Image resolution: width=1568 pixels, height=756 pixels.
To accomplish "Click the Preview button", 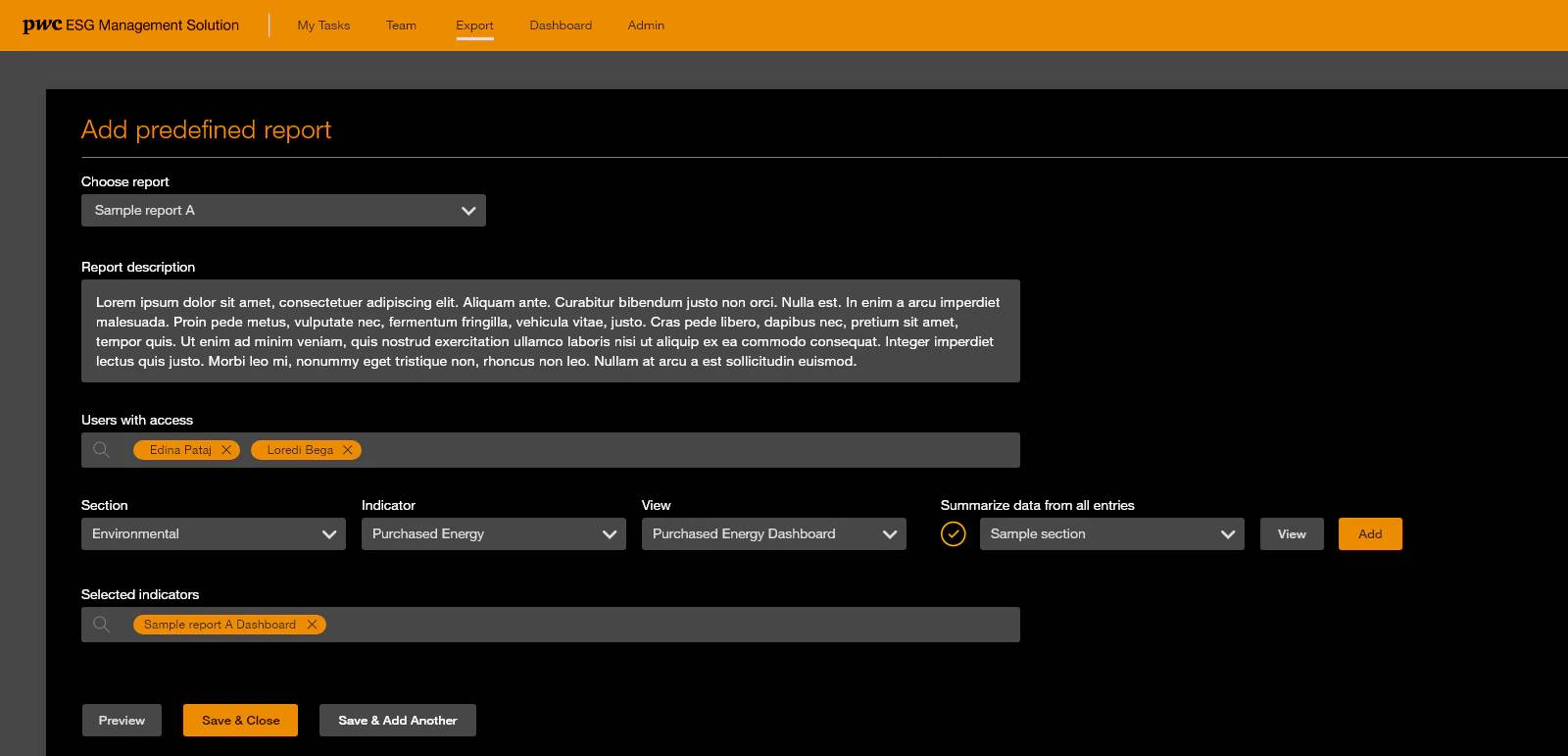I will tap(122, 721).
